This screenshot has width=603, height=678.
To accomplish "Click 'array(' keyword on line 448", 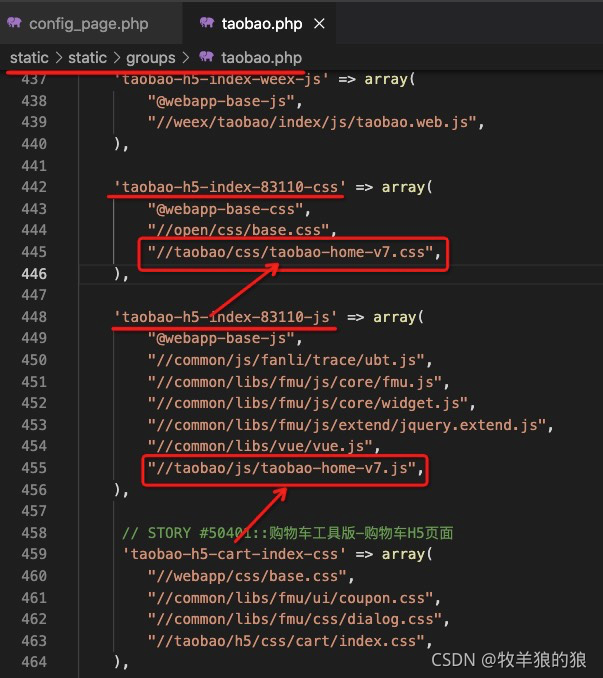I will point(398,317).
